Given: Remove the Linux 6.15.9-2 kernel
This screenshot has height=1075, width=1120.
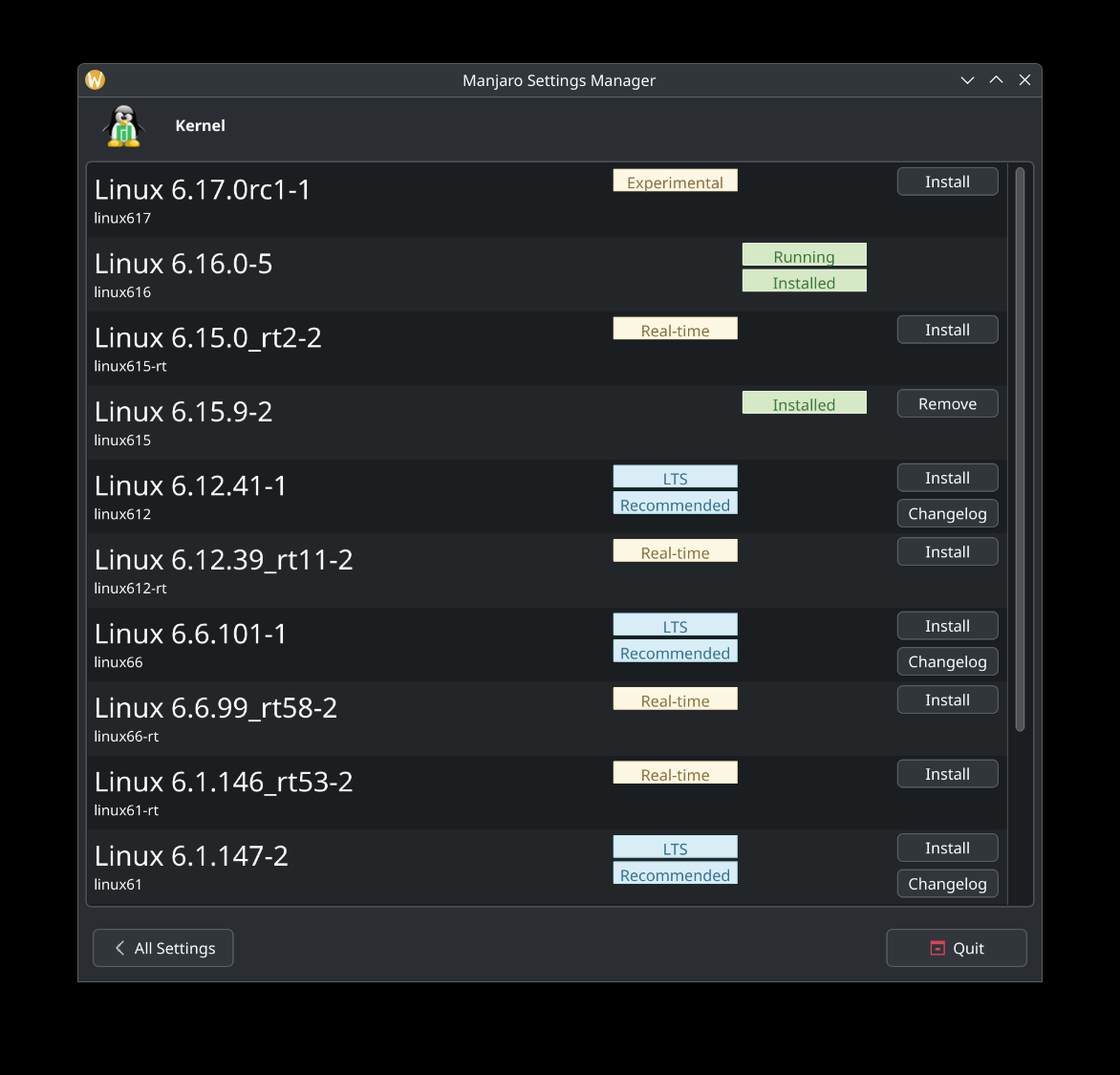Looking at the screenshot, I should tap(947, 404).
